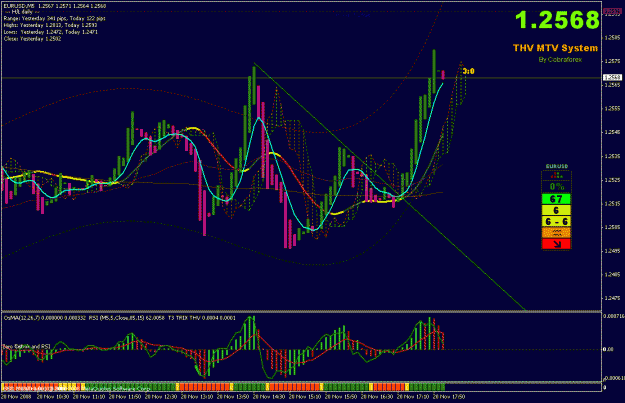Click the last pink candle on the chart
625x403 pixels.
pyautogui.click(x=443, y=75)
